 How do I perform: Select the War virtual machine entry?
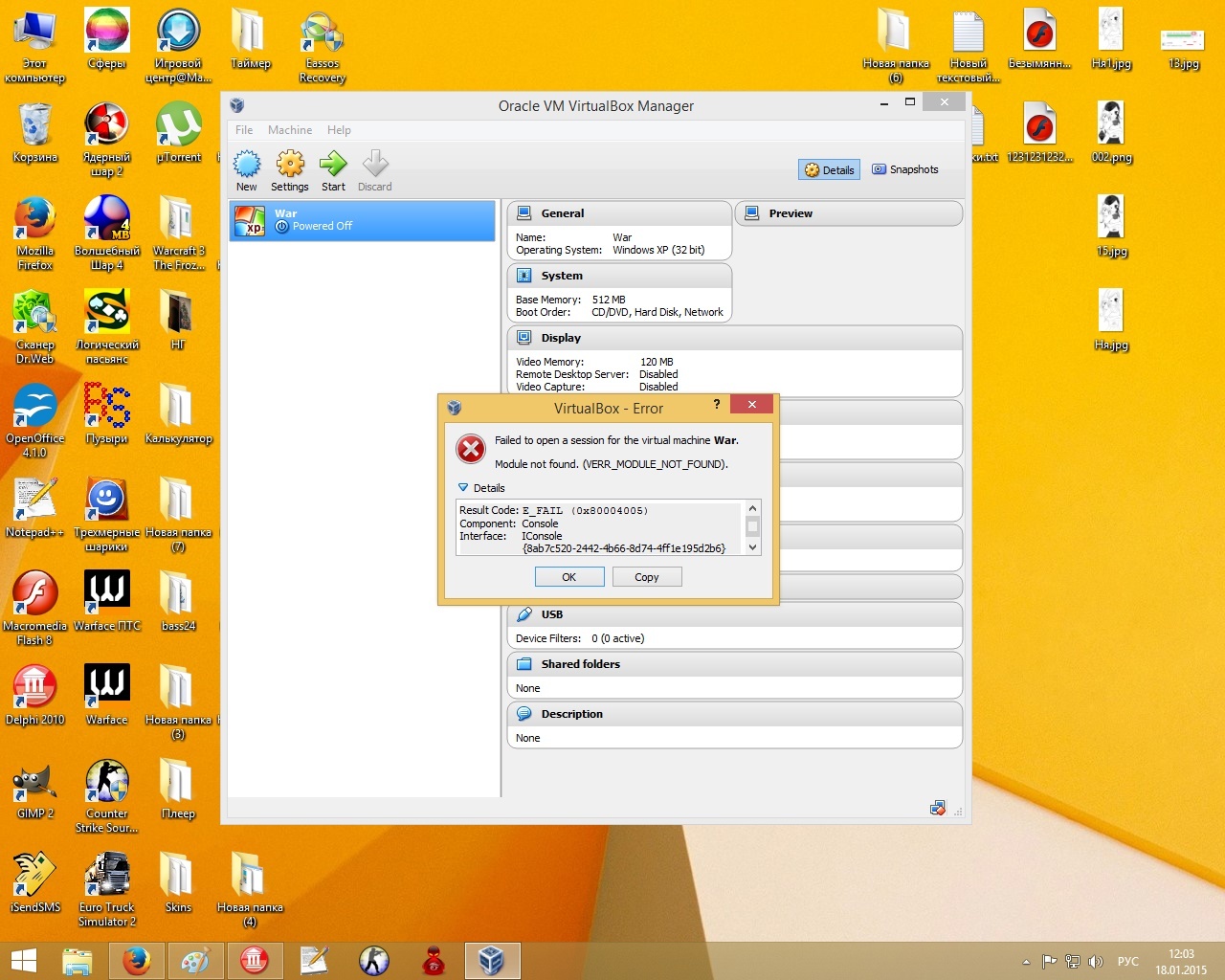[363, 220]
